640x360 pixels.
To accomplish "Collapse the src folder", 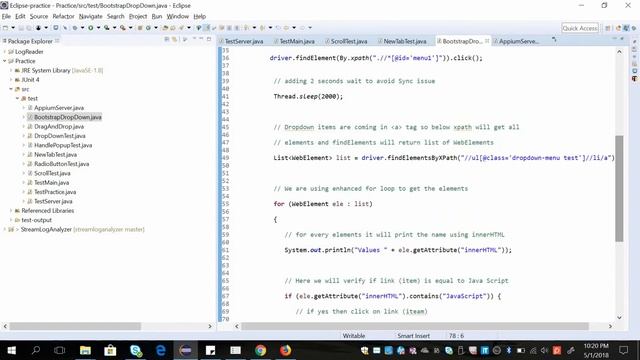I will click(11, 89).
